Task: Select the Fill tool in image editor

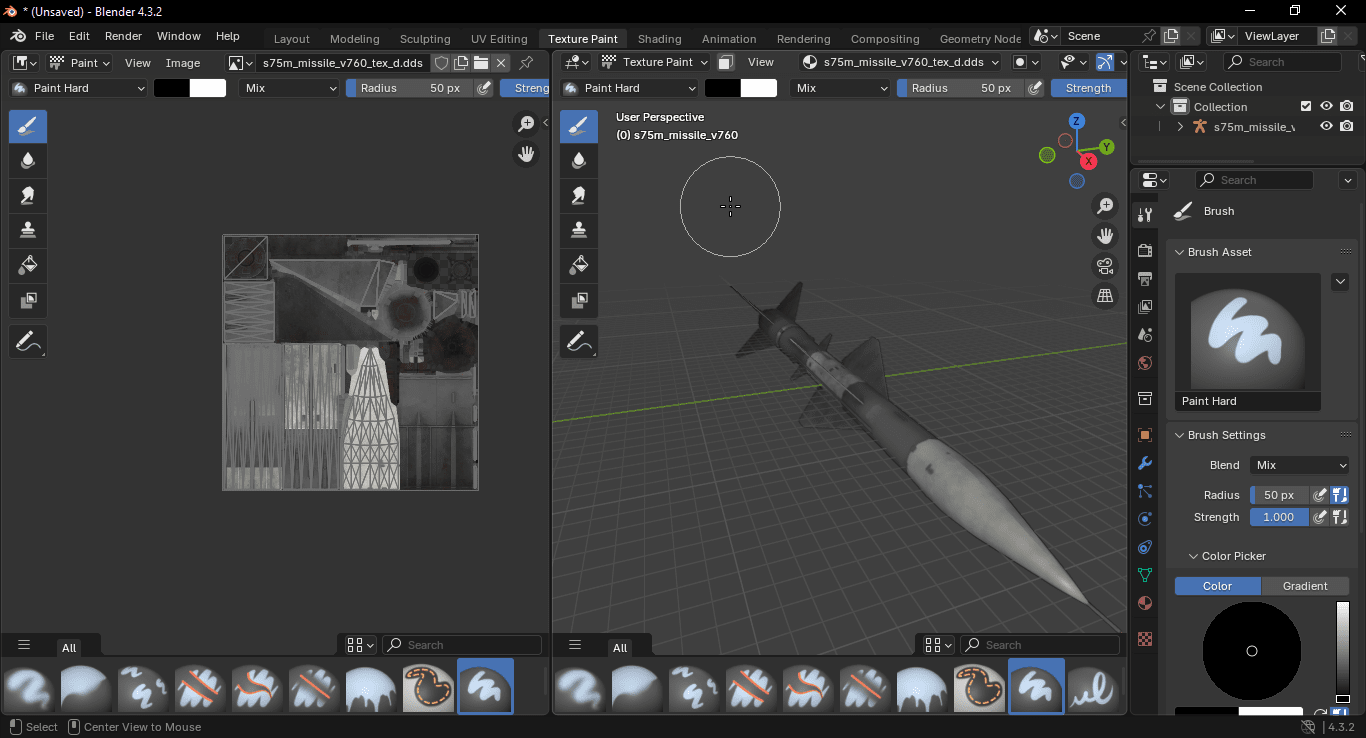Action: [28, 265]
